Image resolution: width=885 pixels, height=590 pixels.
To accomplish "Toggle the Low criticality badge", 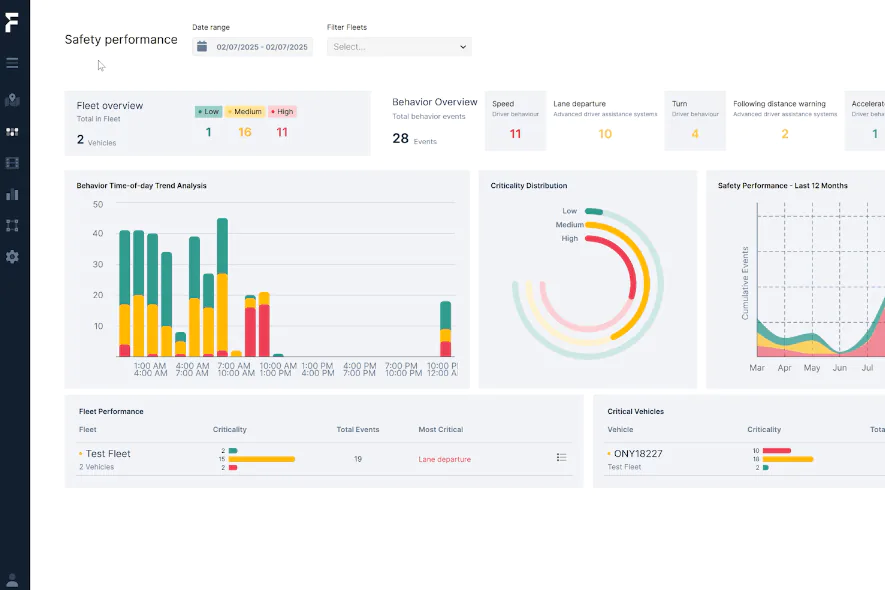I will pyautogui.click(x=208, y=112).
